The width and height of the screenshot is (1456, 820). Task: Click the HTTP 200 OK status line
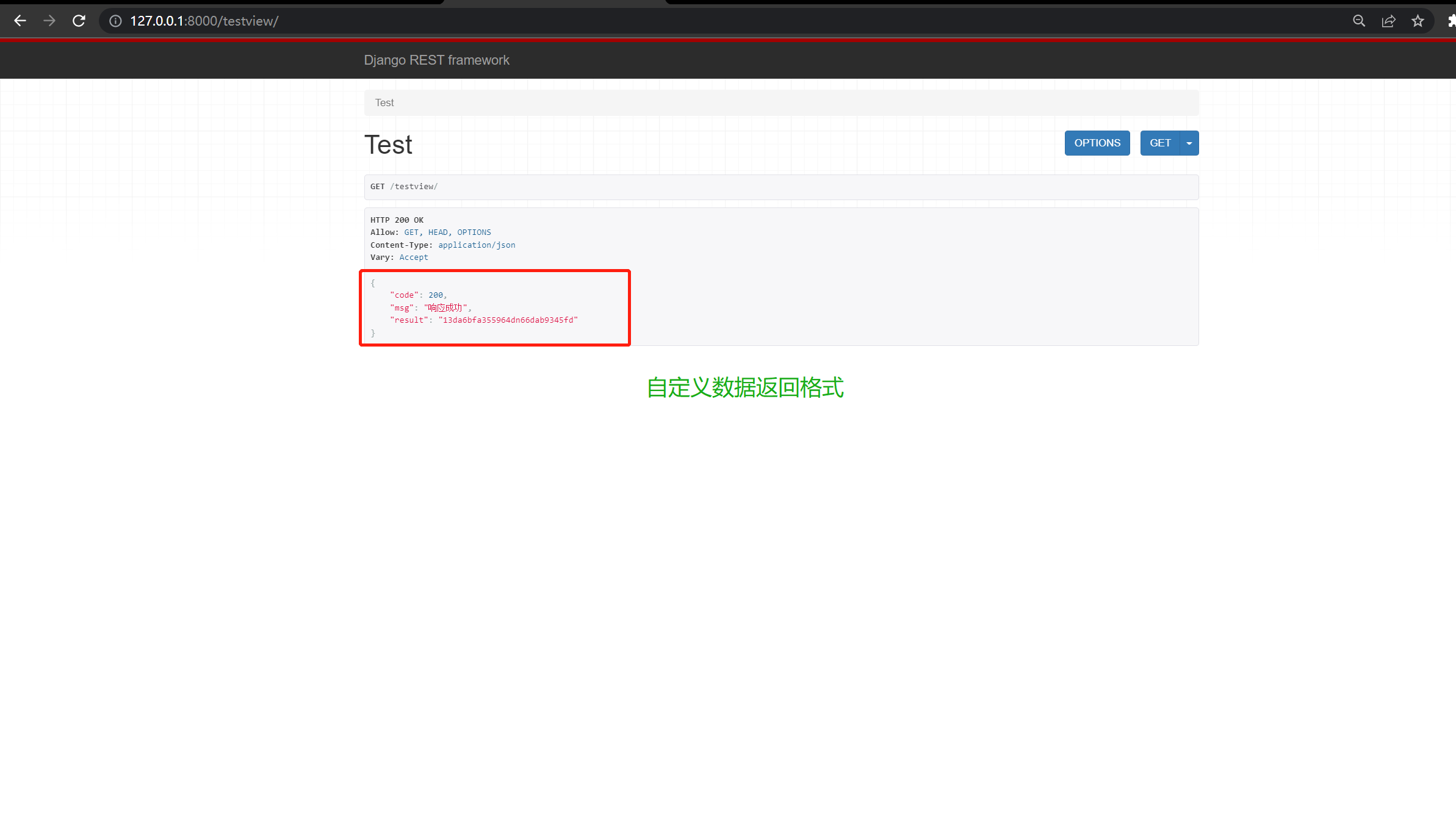point(397,220)
